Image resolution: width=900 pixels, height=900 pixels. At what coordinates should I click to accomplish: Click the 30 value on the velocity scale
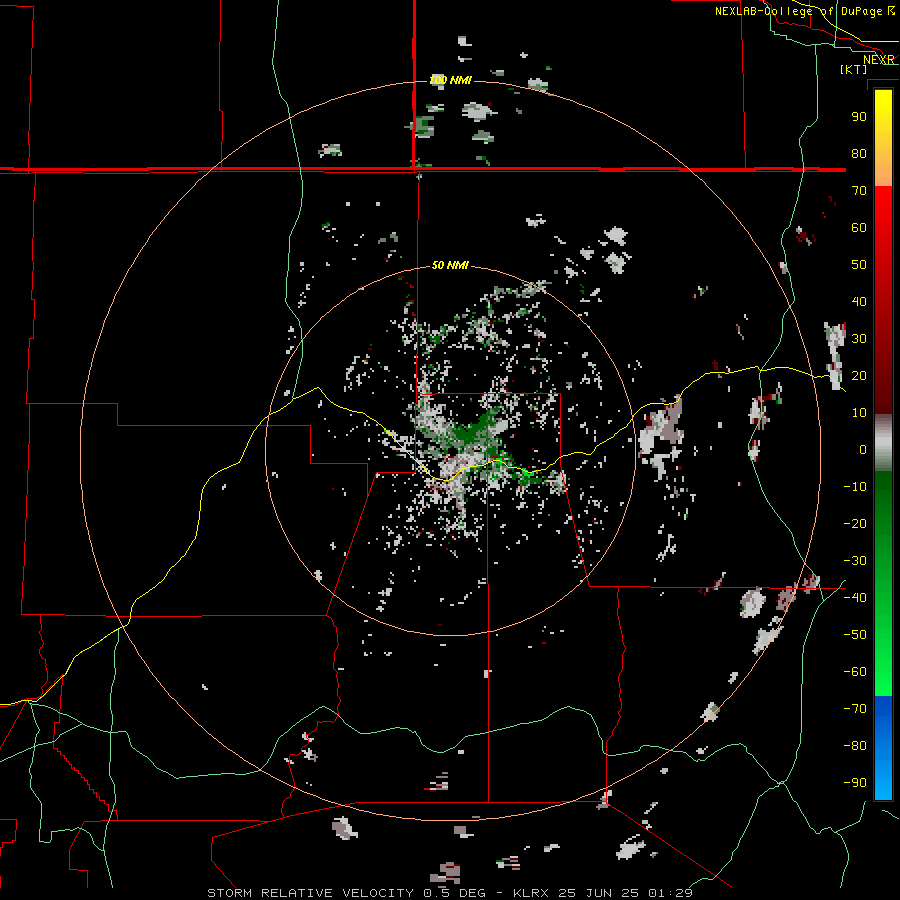[x=859, y=339]
